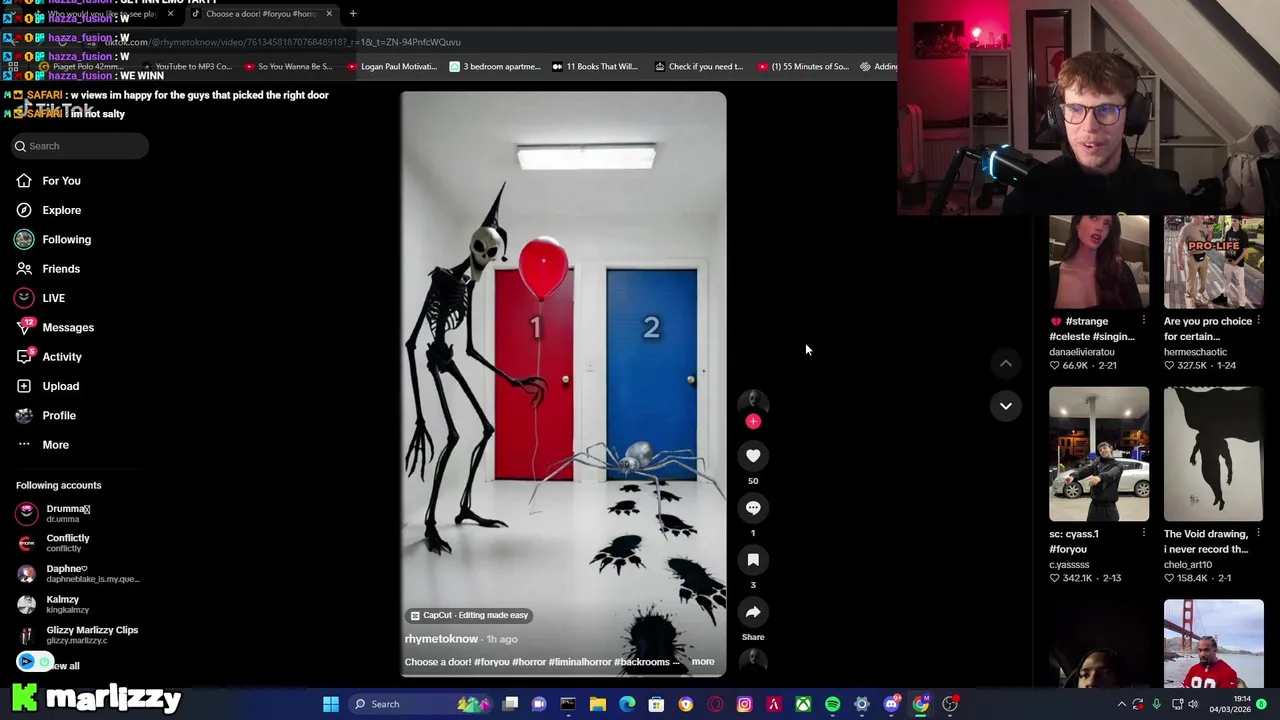The height and width of the screenshot is (720, 1280).
Task: Open the Settings gear in the taskbar
Action: [x=862, y=704]
